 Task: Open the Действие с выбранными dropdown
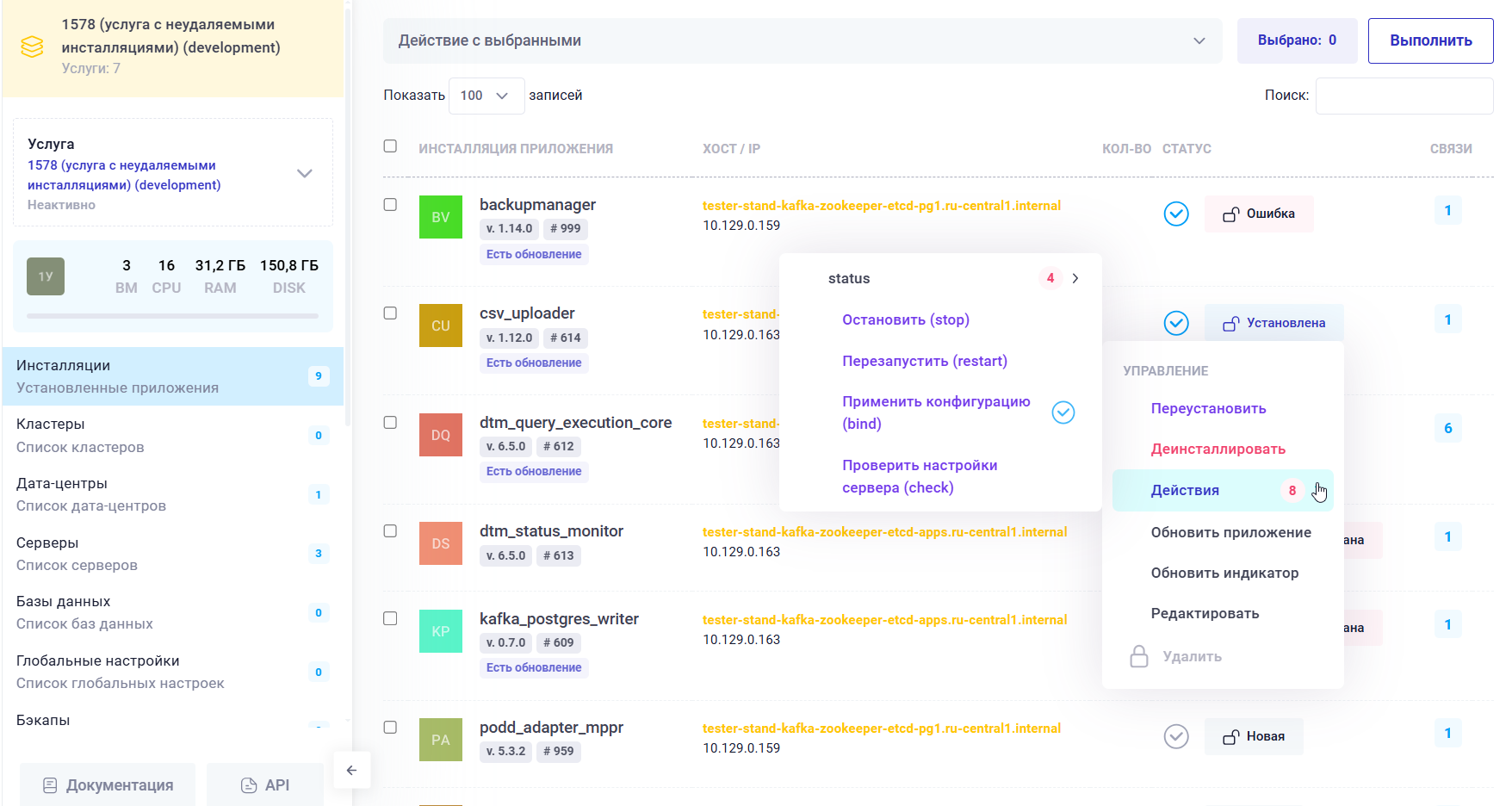tap(802, 40)
